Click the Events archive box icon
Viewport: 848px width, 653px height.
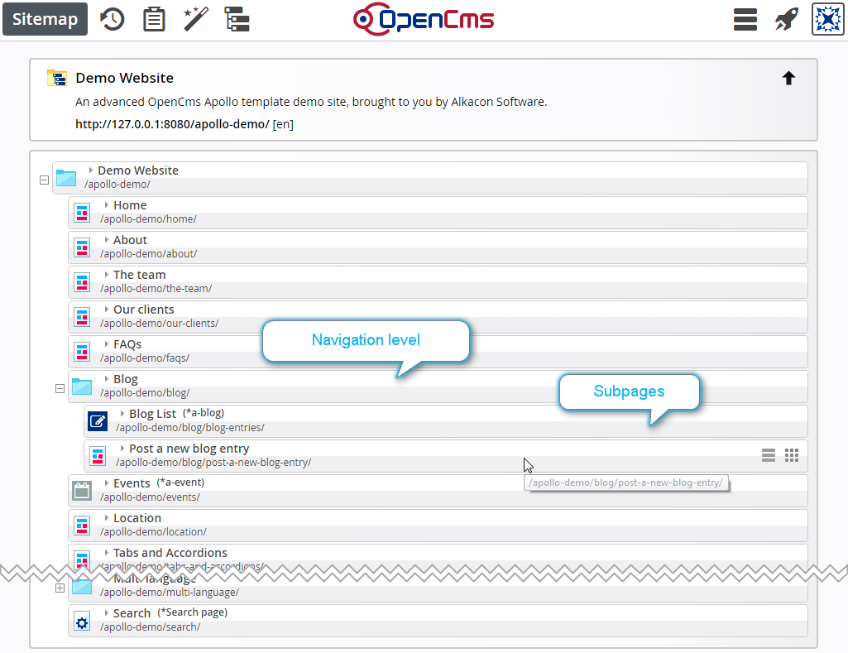coord(81,490)
